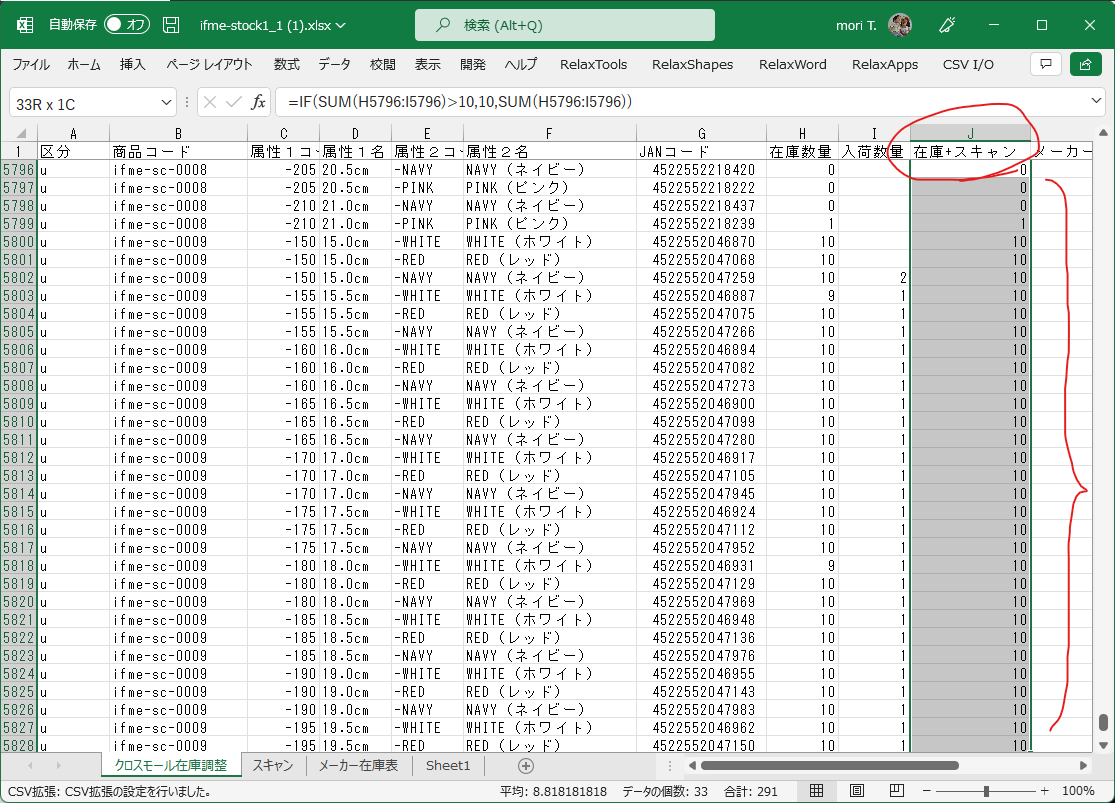Open the file name dropdown in title bar

(x=342, y=25)
